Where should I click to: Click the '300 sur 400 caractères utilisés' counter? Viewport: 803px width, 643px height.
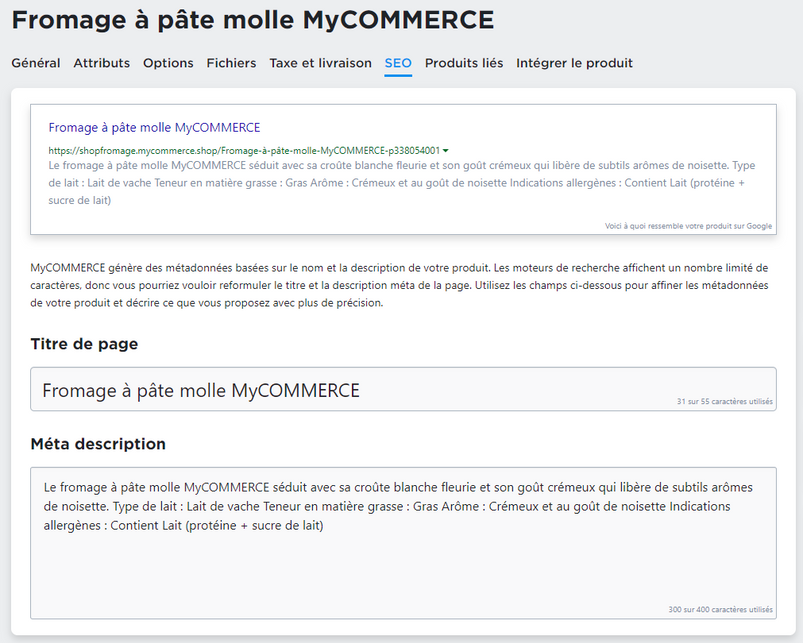point(720,609)
